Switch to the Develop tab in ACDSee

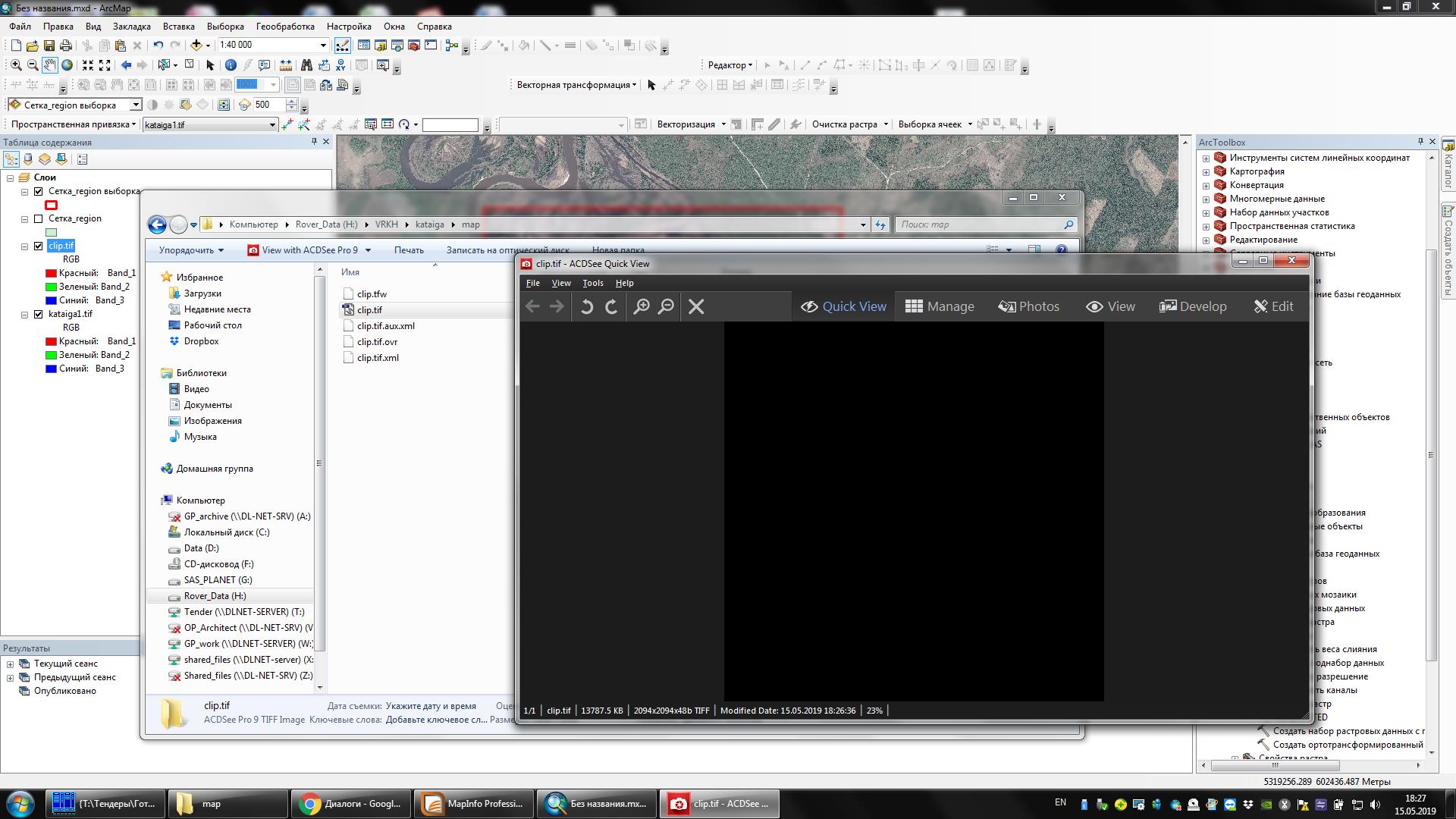tap(1193, 306)
